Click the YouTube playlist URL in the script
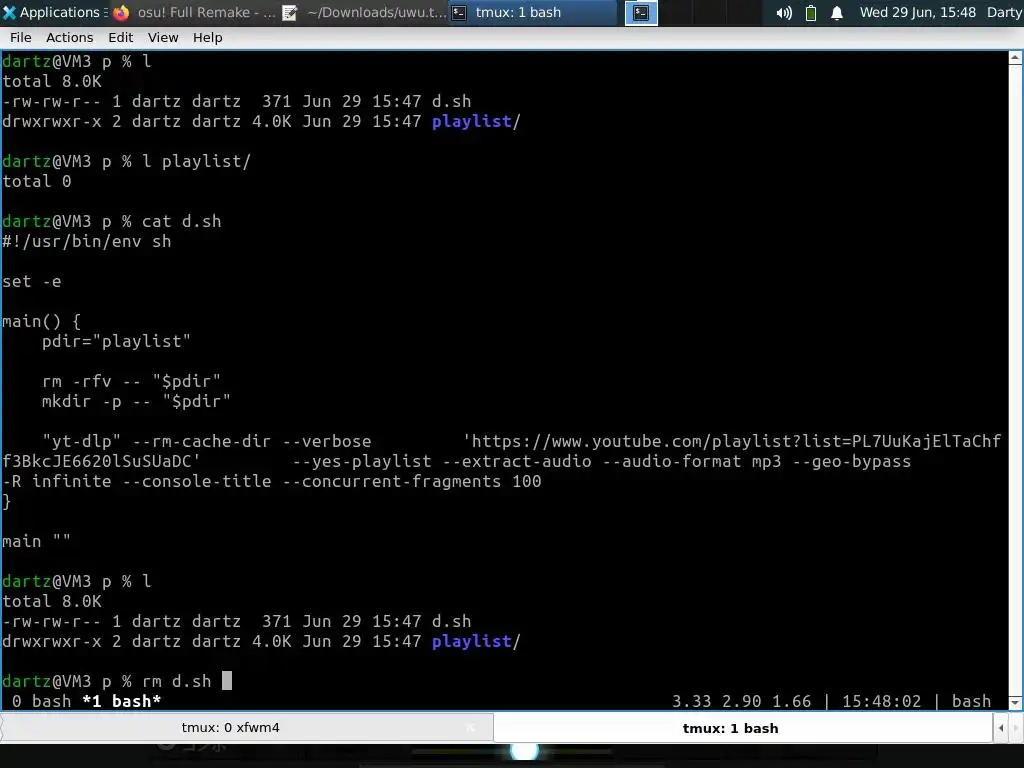 coord(501,451)
